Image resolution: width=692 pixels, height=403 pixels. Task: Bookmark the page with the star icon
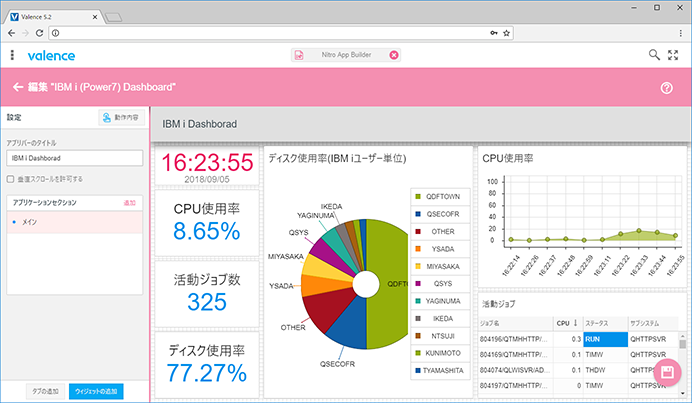point(507,33)
